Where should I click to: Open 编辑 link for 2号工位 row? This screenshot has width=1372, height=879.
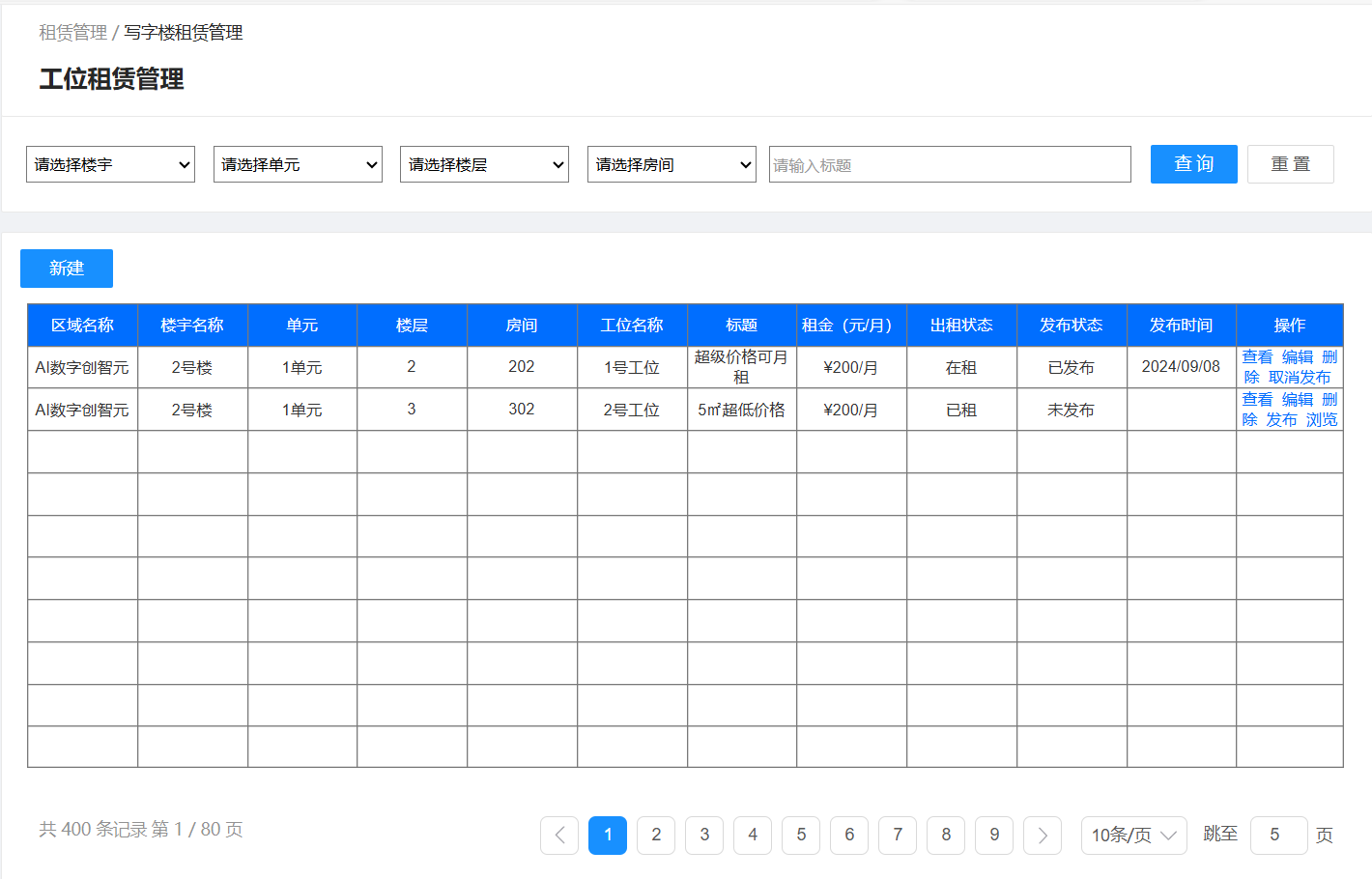1298,400
